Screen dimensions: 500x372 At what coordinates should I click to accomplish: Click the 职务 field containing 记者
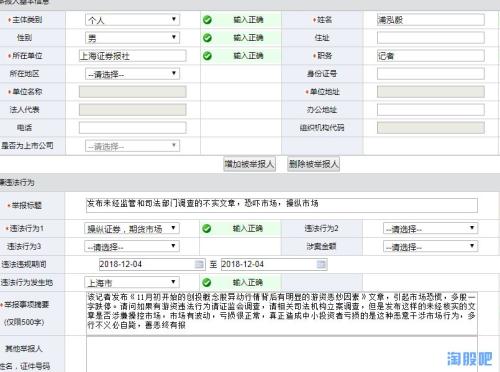[431, 56]
